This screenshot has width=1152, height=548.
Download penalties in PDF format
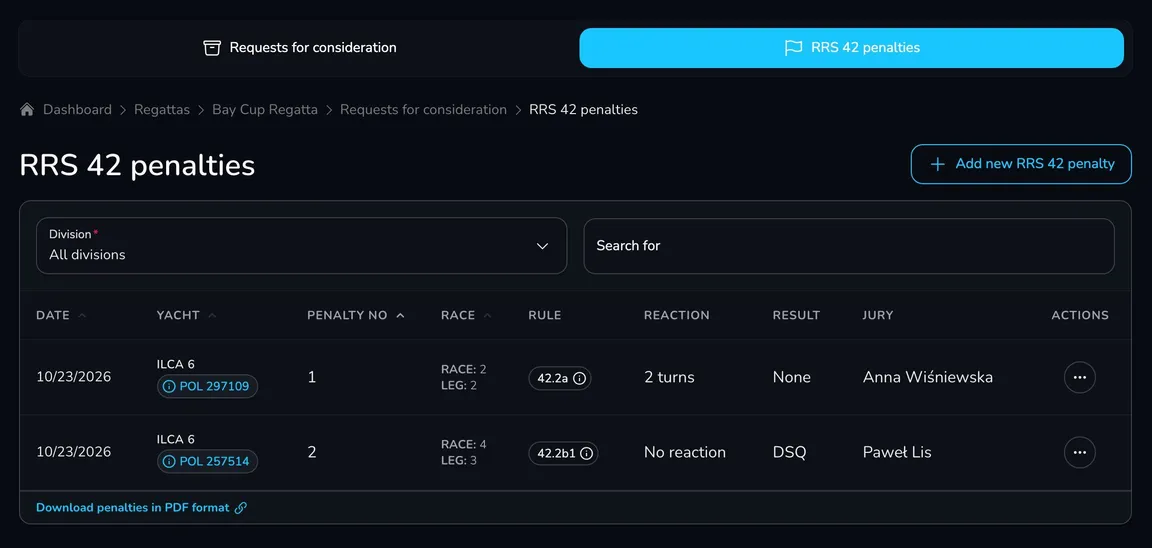pyautogui.click(x=141, y=508)
